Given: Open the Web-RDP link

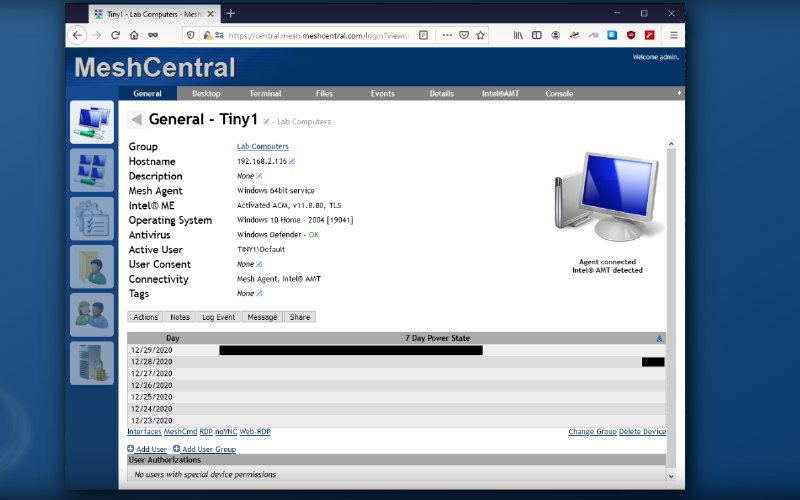Looking at the screenshot, I should (255, 432).
